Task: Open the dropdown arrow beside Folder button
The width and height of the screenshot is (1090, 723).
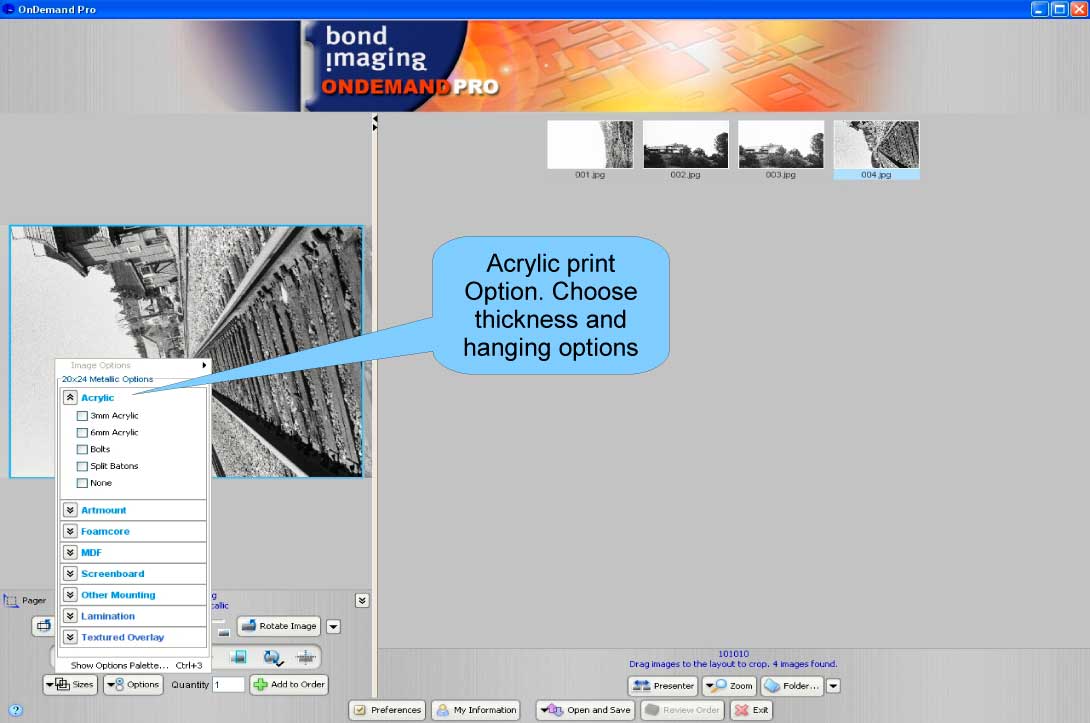Action: 833,686
